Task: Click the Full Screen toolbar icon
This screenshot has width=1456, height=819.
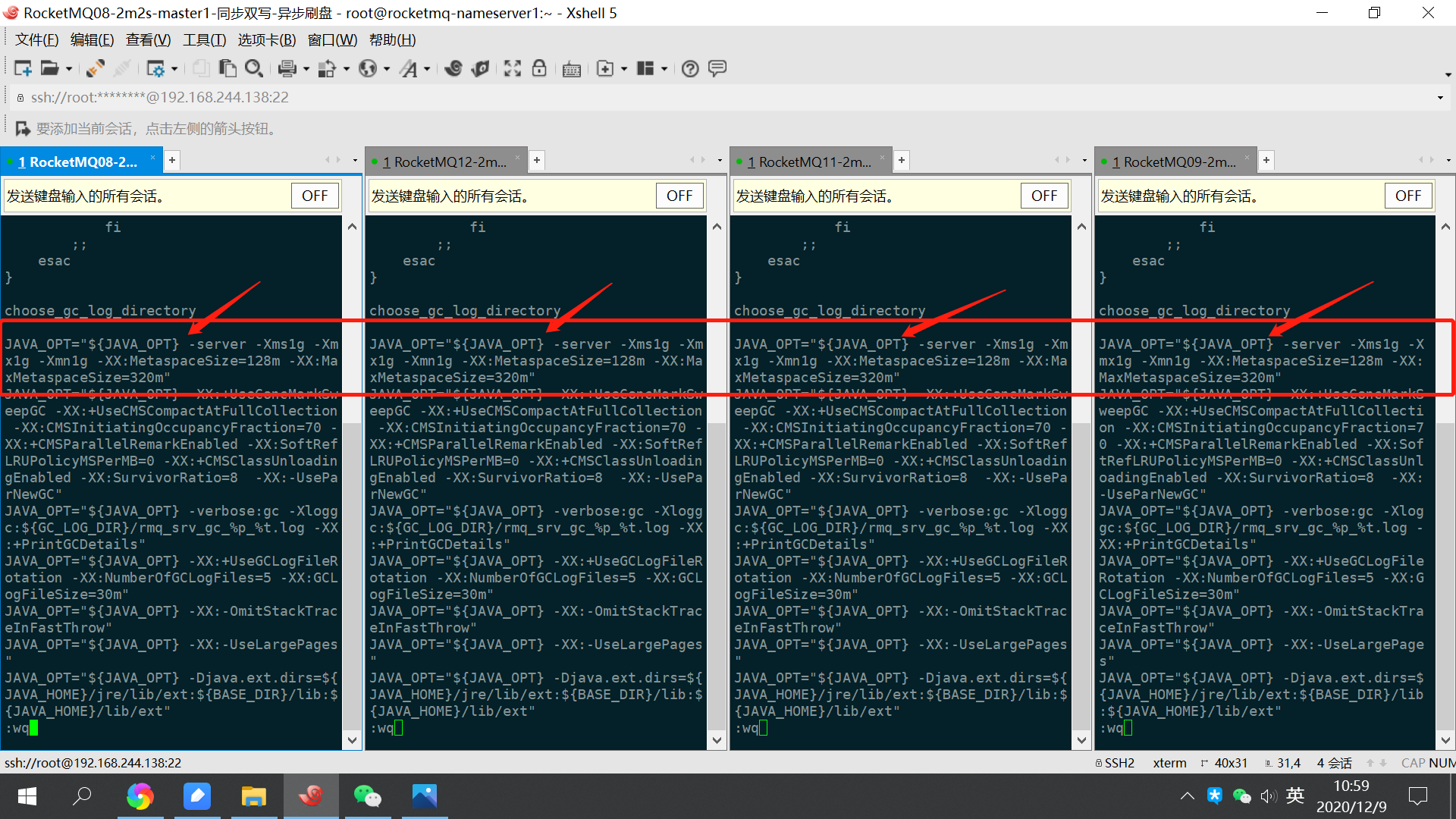Action: (x=513, y=68)
